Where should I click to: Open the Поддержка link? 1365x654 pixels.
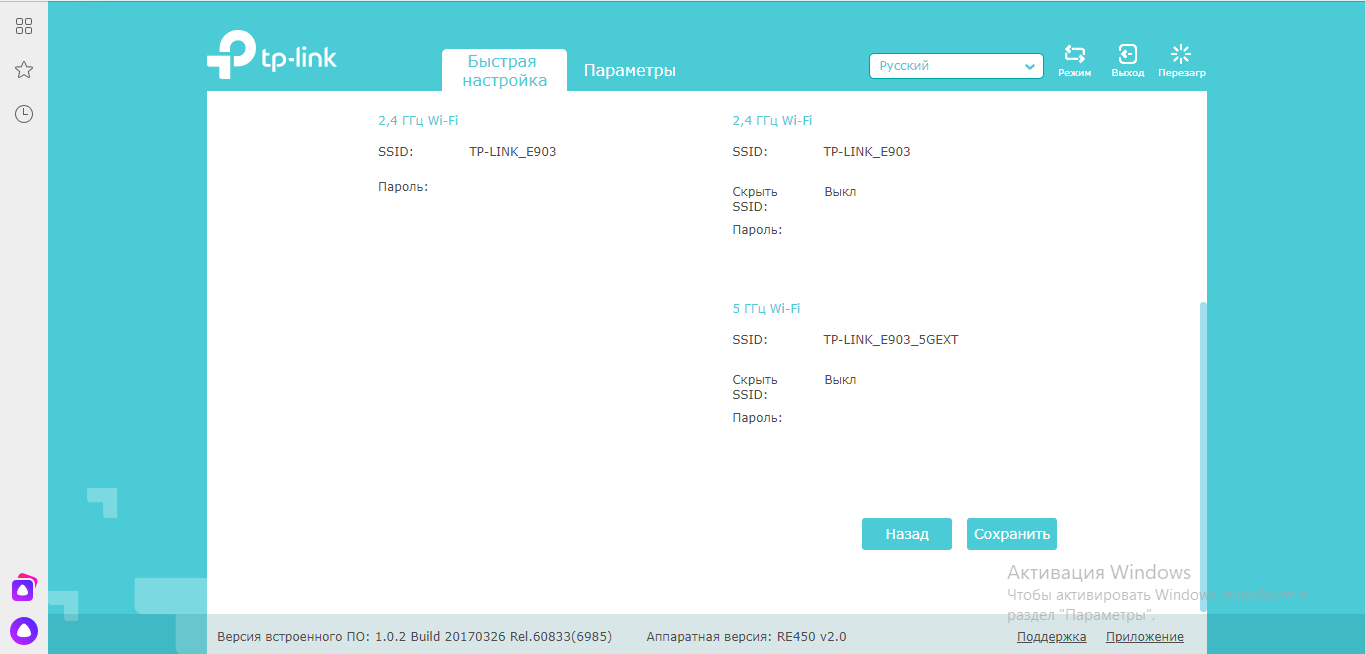1052,637
